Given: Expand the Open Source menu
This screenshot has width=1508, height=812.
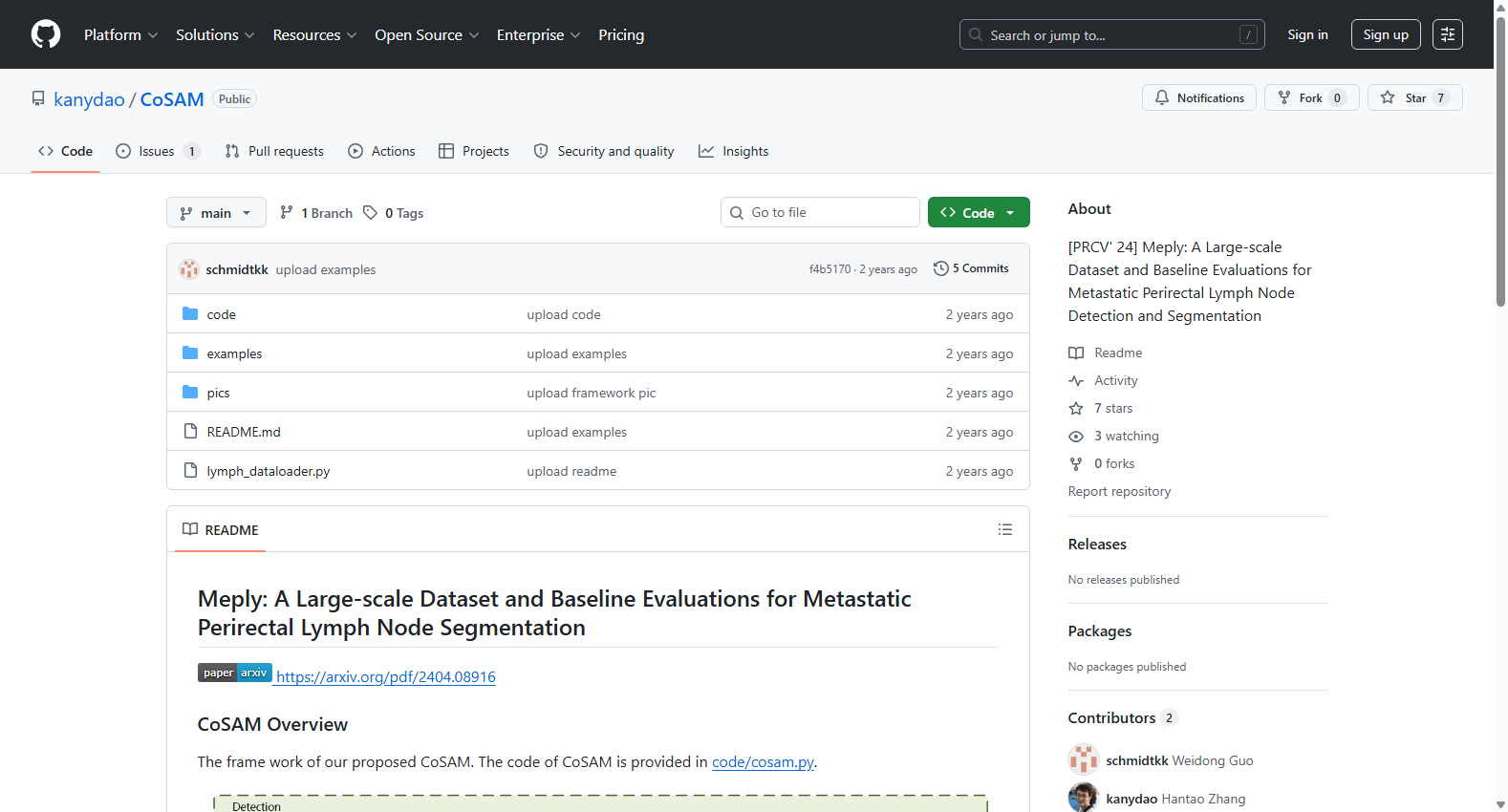Looking at the screenshot, I should pyautogui.click(x=426, y=34).
